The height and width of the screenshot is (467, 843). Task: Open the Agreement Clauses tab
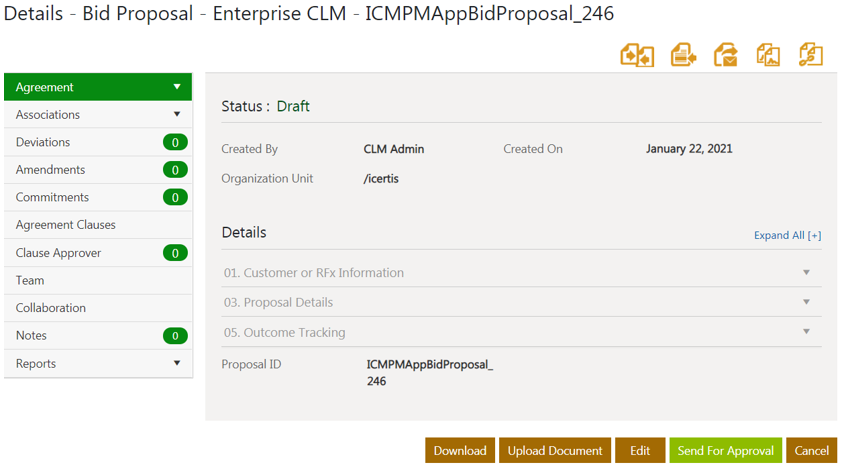(66, 225)
